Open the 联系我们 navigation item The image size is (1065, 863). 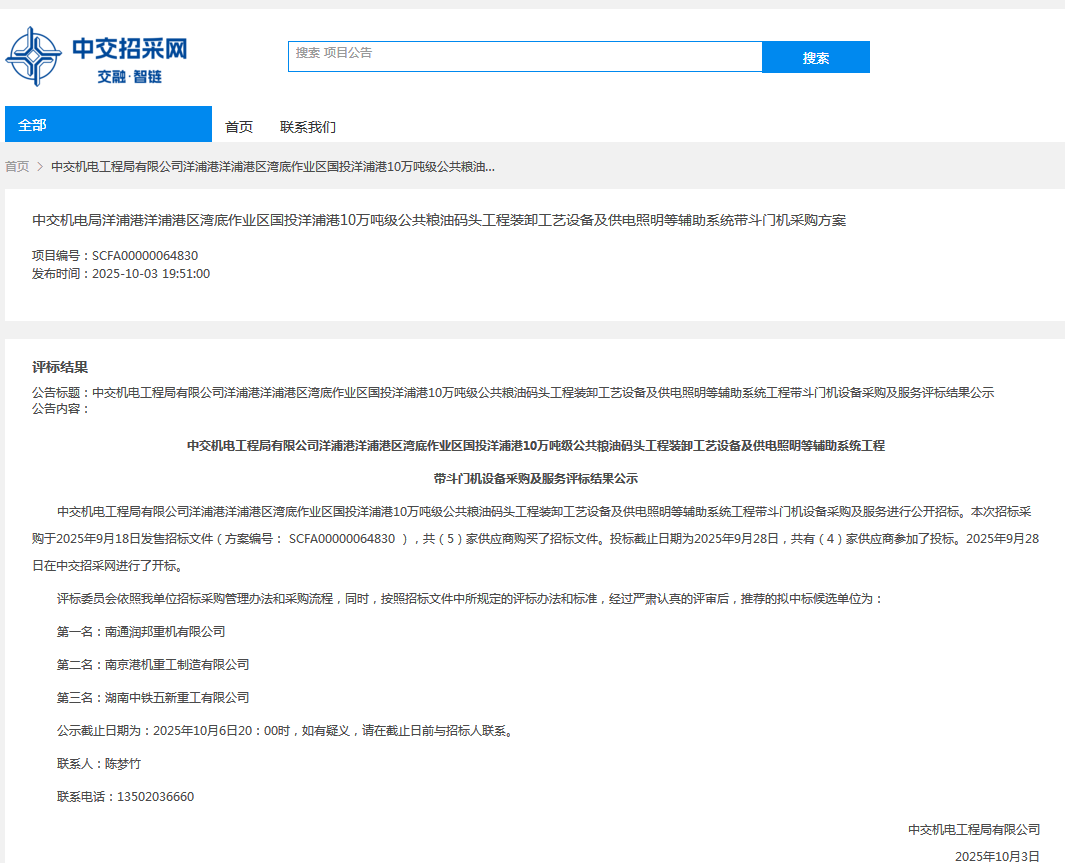point(308,127)
